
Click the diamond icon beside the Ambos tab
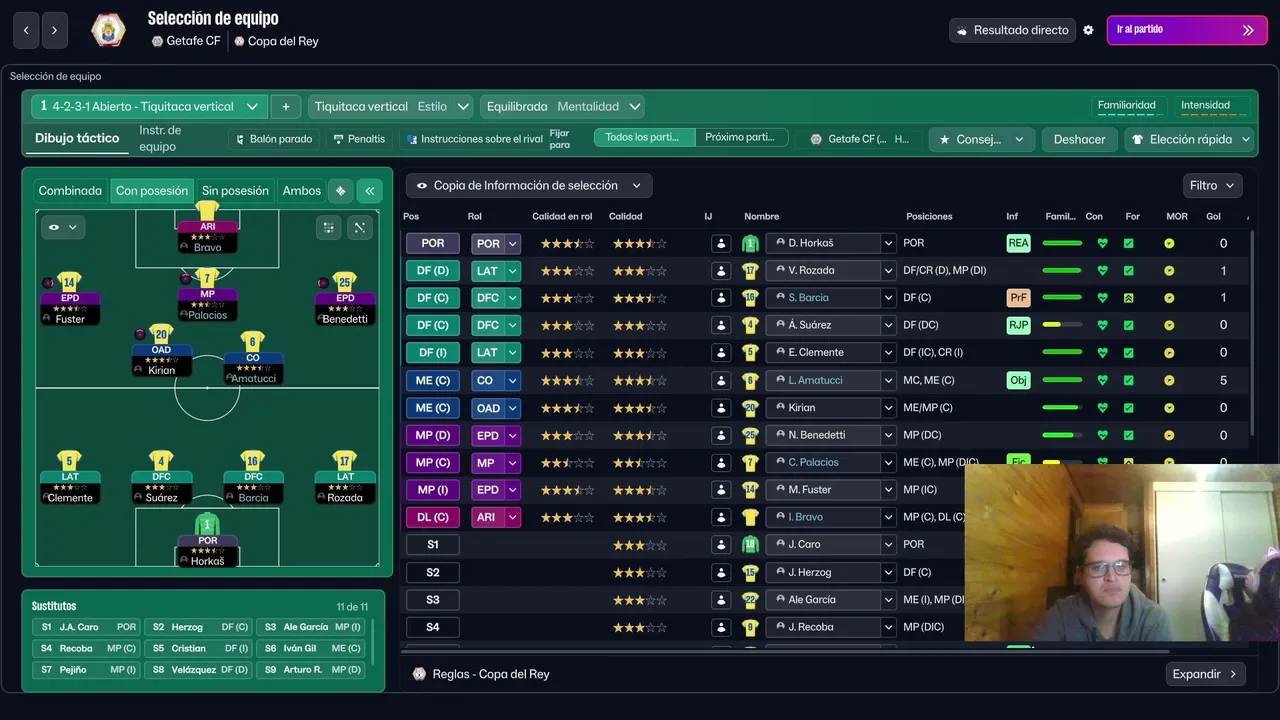click(340, 191)
